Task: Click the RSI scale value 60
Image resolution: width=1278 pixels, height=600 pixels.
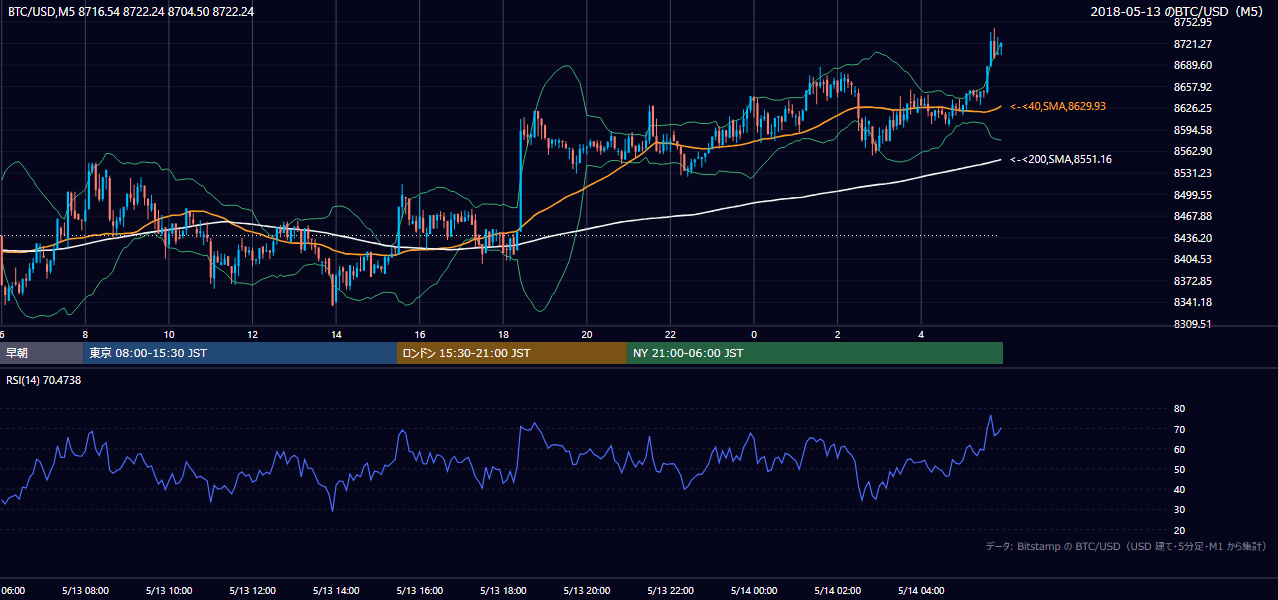Action: 1180,449
